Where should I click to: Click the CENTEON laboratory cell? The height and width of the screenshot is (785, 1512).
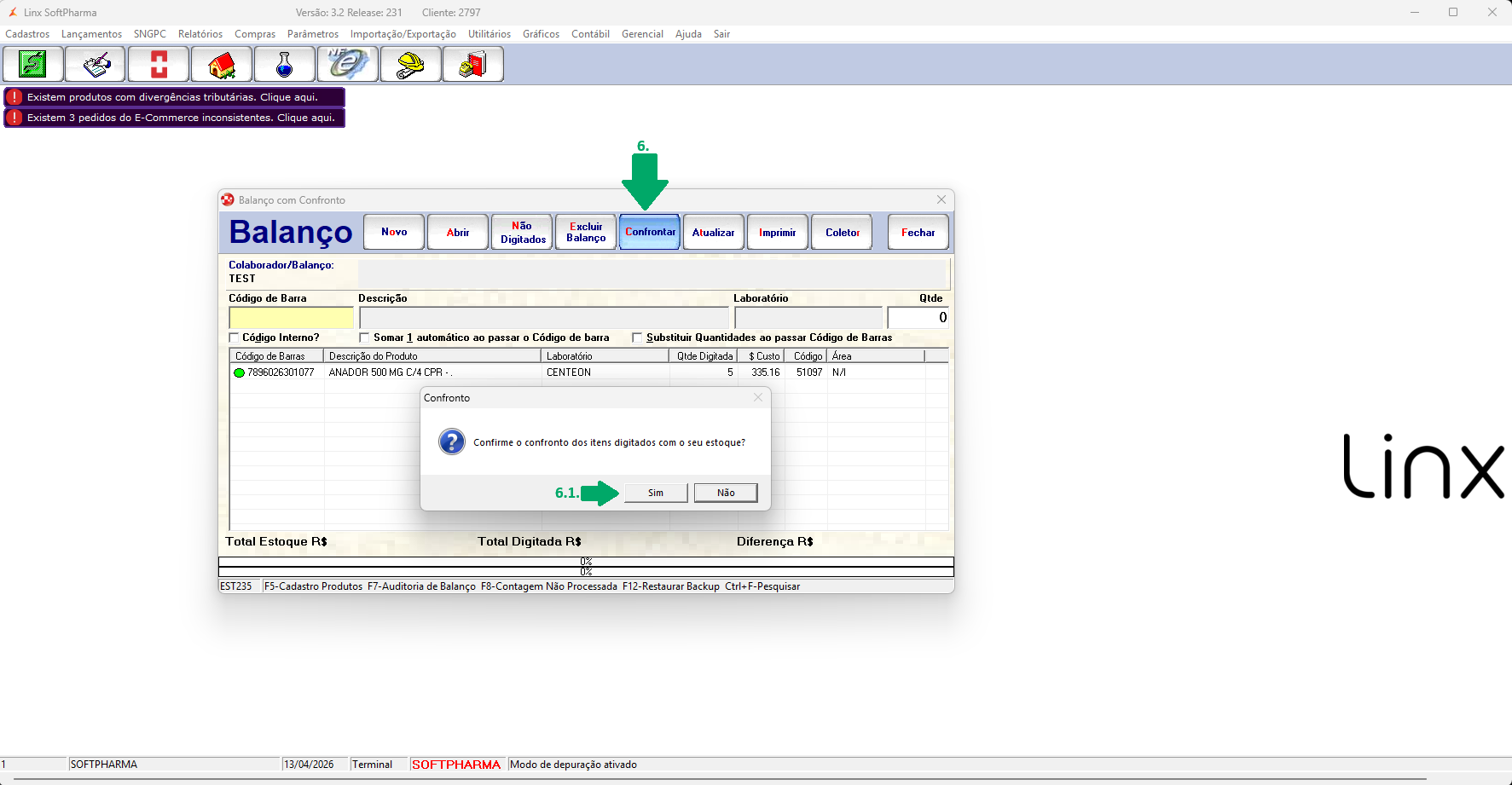(569, 372)
